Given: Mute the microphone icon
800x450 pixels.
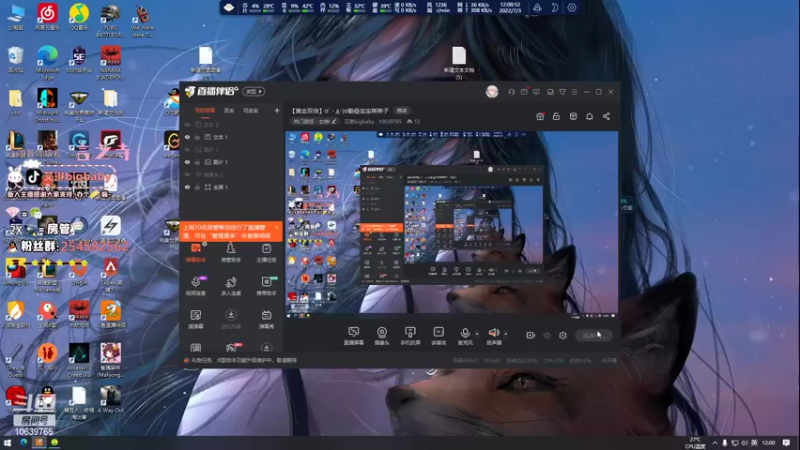Looking at the screenshot, I should click(465, 333).
